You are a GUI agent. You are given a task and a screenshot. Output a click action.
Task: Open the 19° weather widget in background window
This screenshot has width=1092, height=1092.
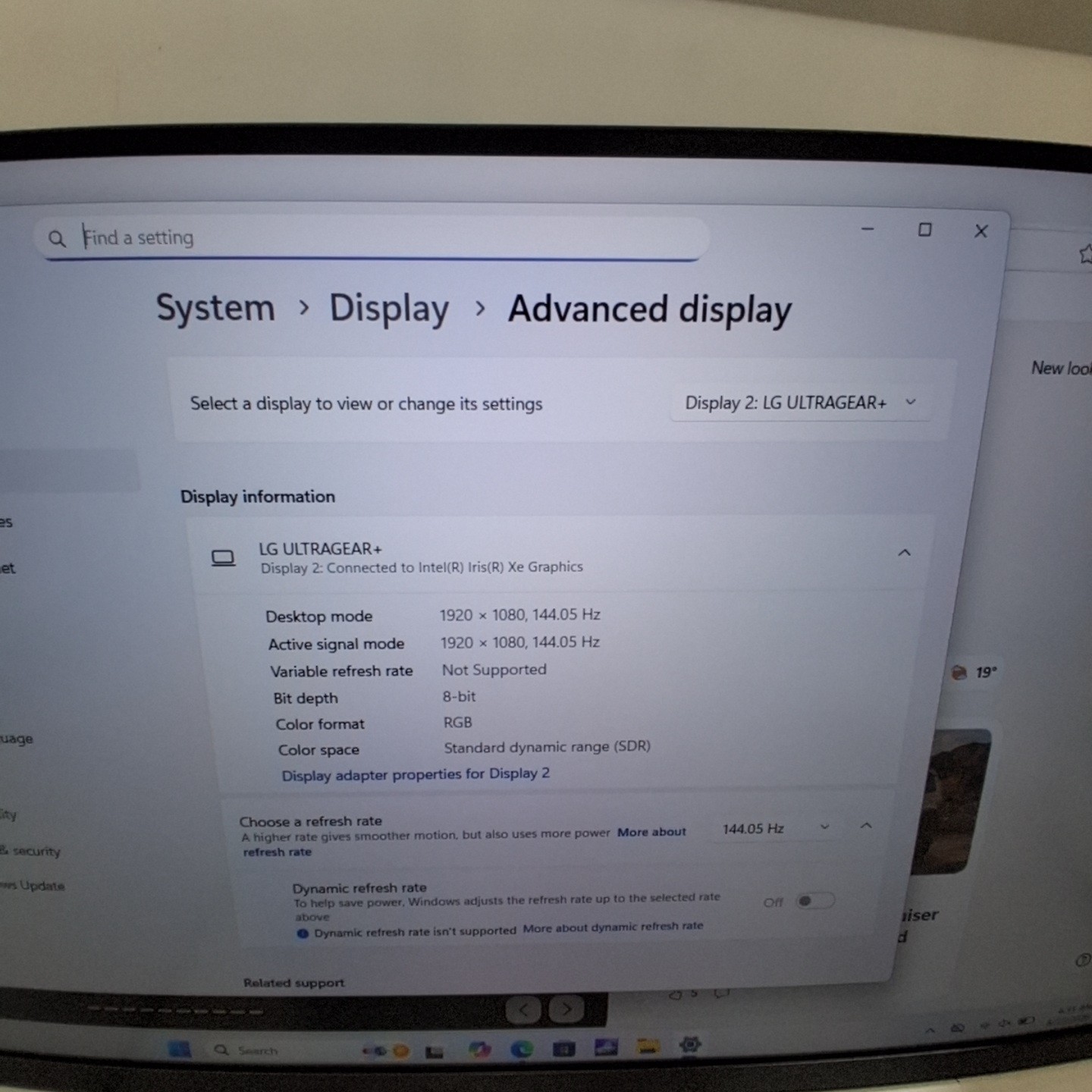click(x=974, y=673)
